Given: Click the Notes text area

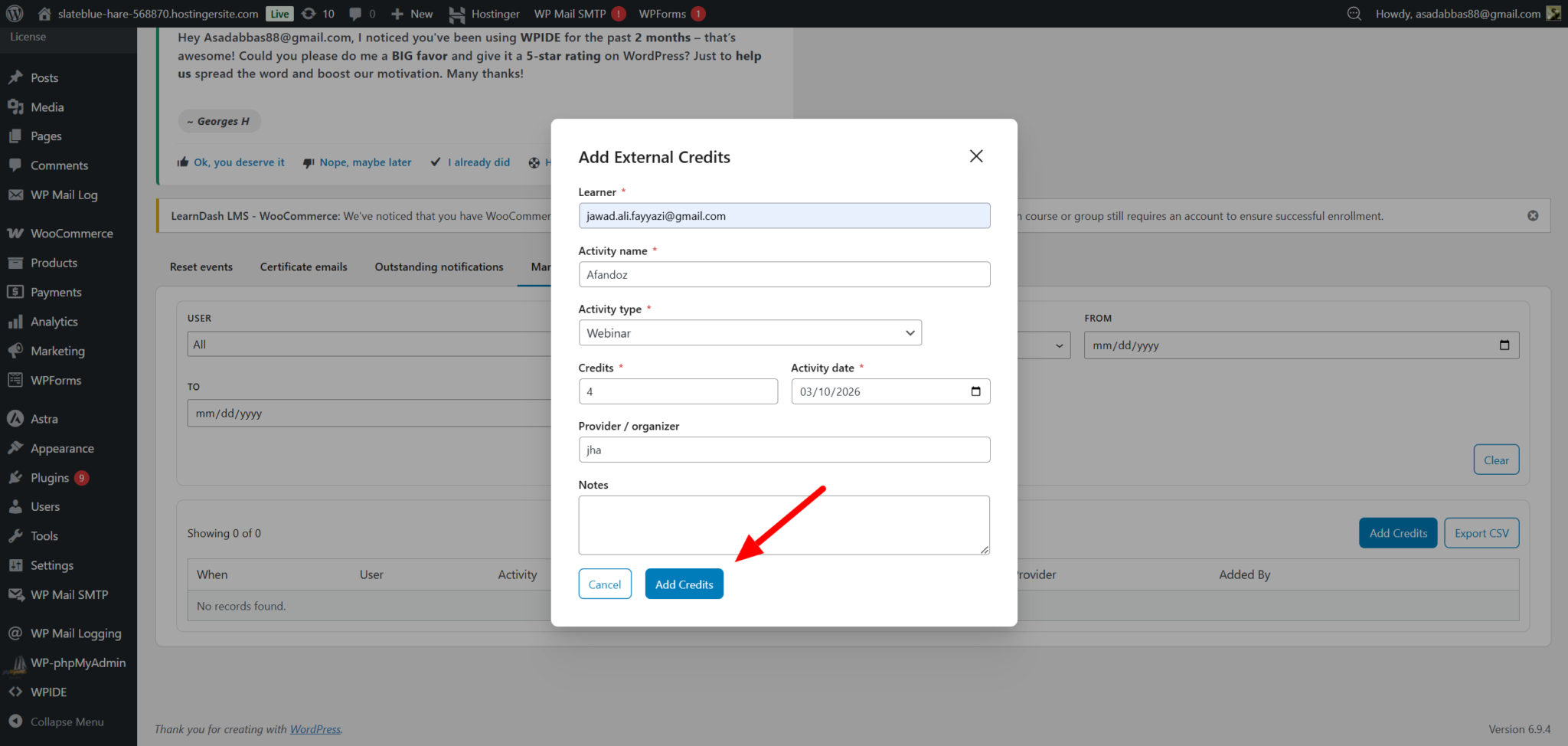Looking at the screenshot, I should click(783, 525).
